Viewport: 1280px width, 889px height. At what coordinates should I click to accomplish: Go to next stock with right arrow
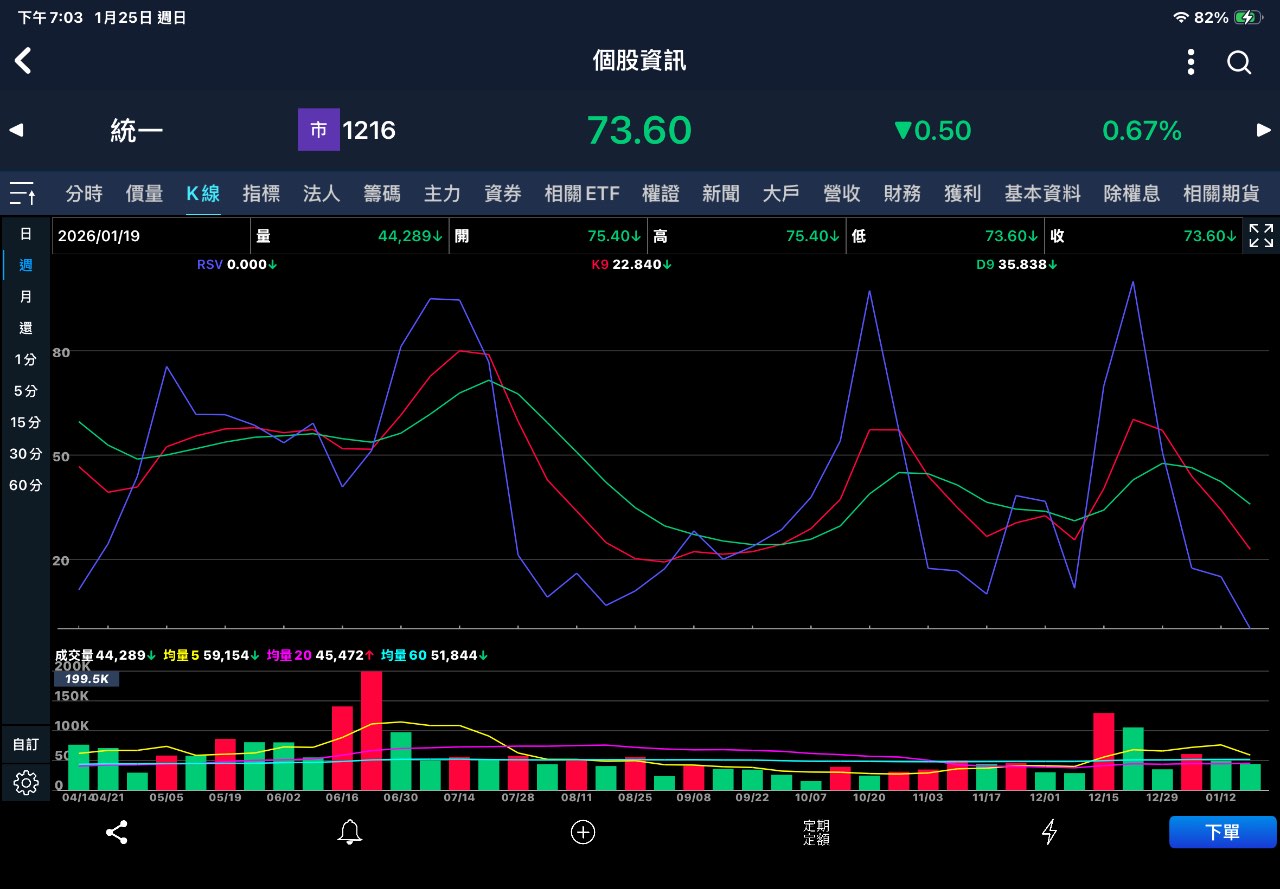(x=1263, y=130)
